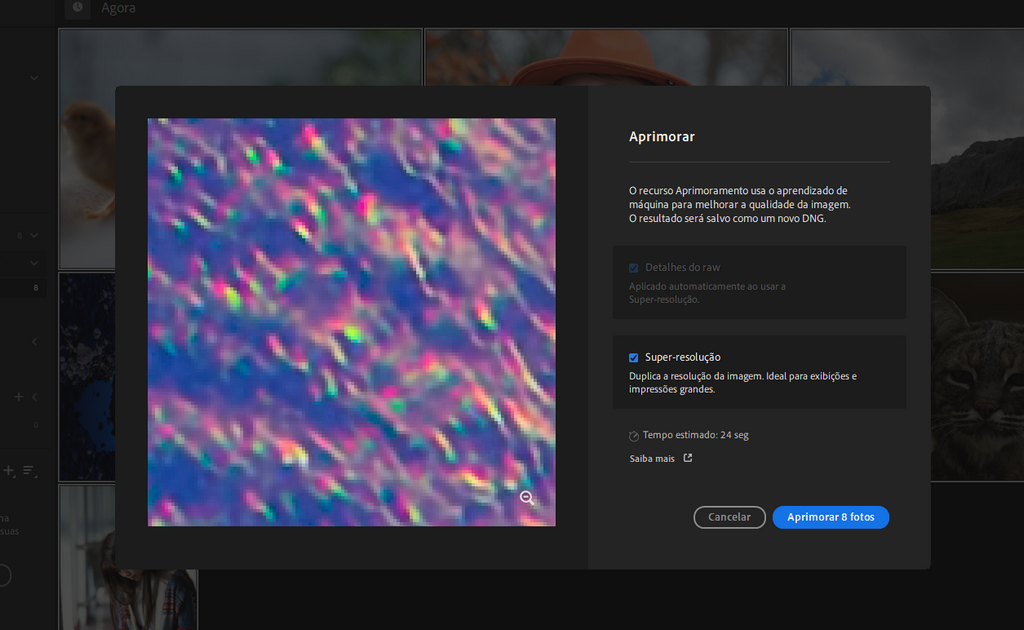Click the left-pointing chevron beside the plus icon
This screenshot has height=630, width=1024.
tap(35, 397)
